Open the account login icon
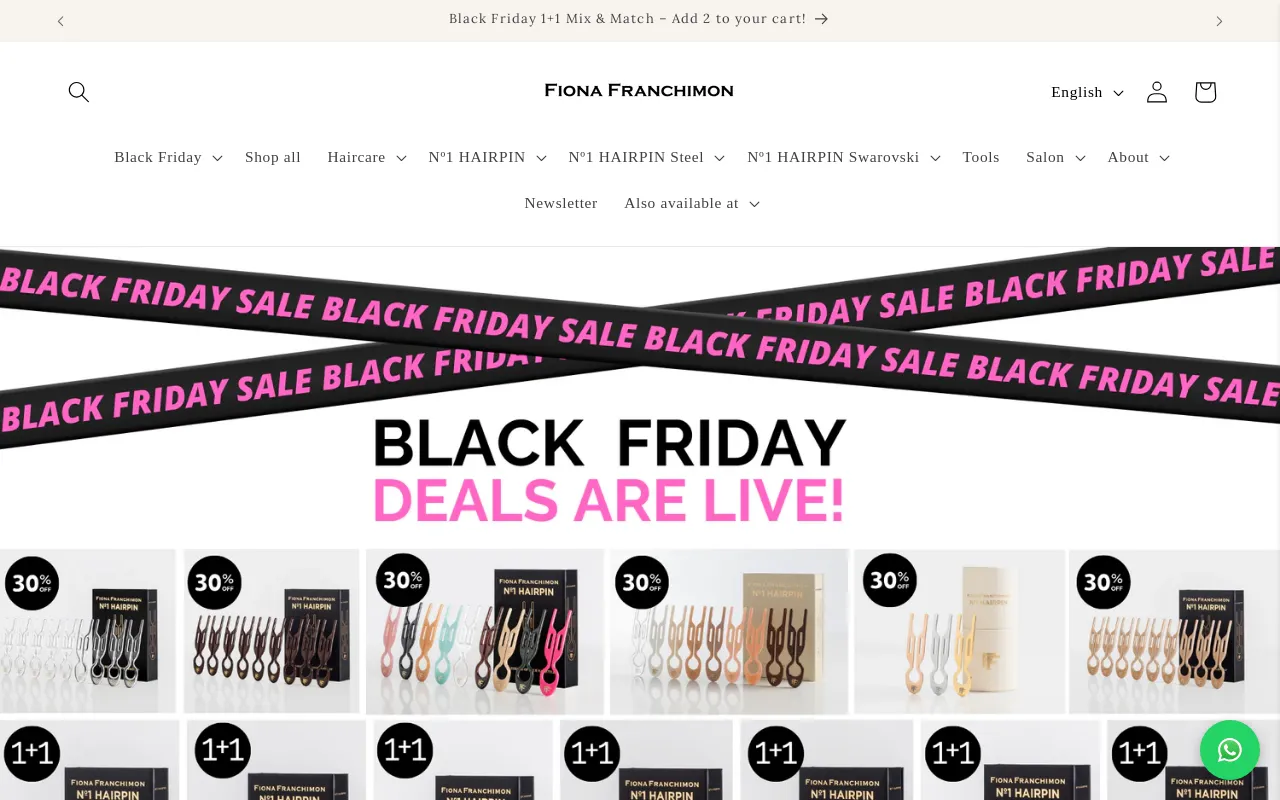1280x800 pixels. click(1157, 92)
